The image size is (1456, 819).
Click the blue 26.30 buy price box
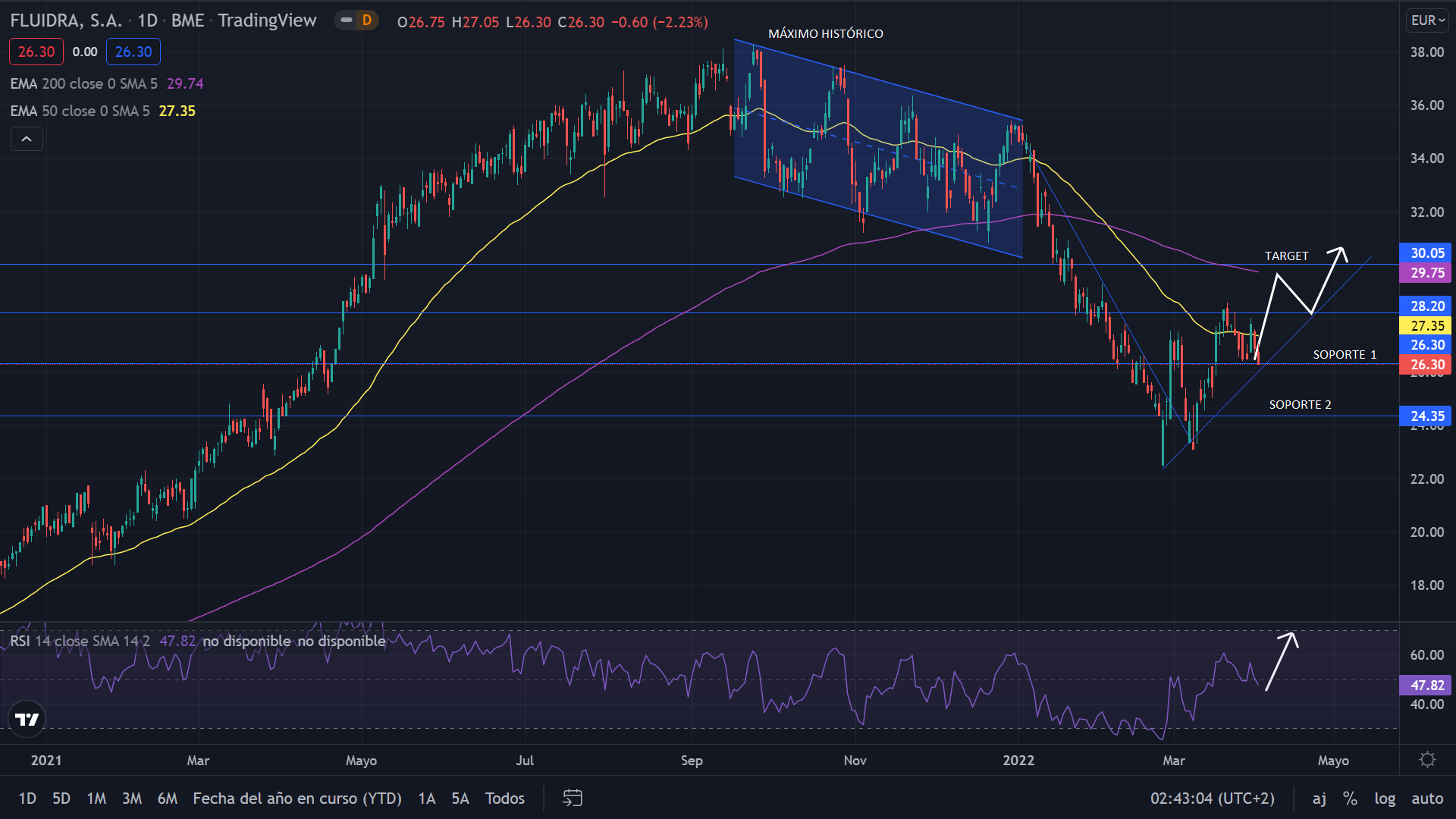(133, 52)
